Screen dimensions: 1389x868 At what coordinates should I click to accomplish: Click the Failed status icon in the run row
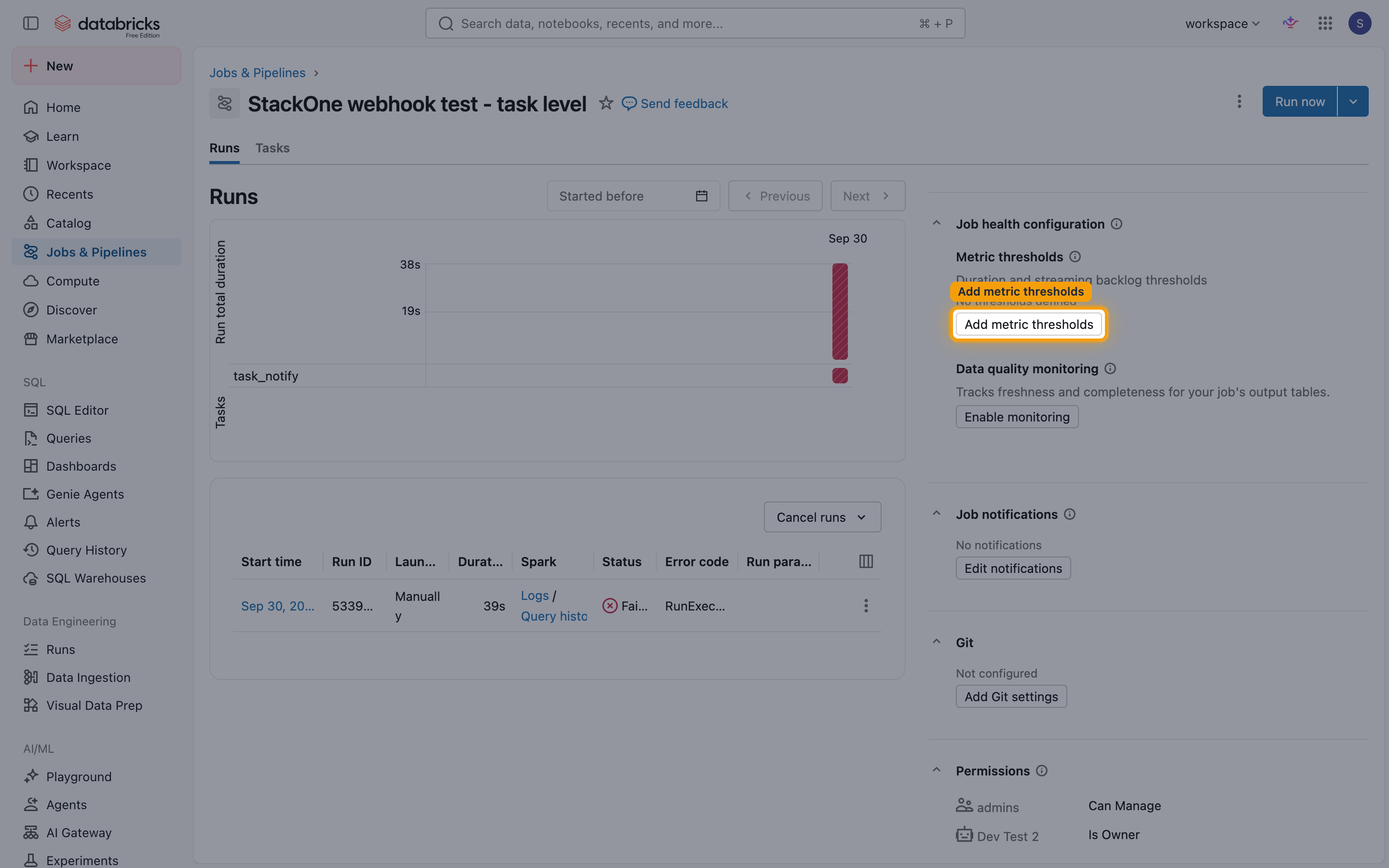(610, 606)
